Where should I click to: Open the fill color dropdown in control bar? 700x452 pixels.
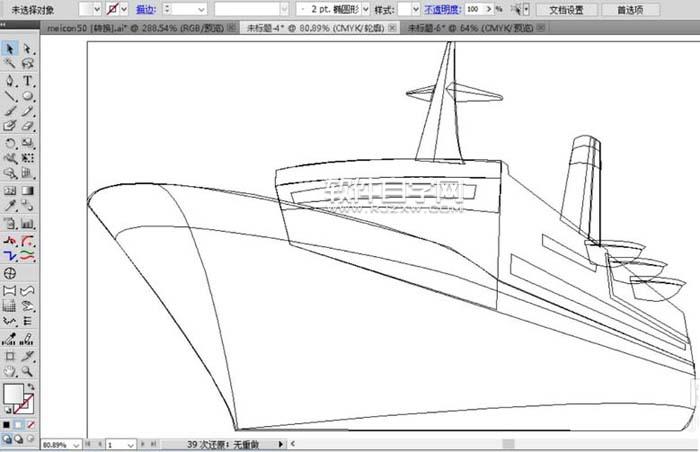tap(97, 9)
